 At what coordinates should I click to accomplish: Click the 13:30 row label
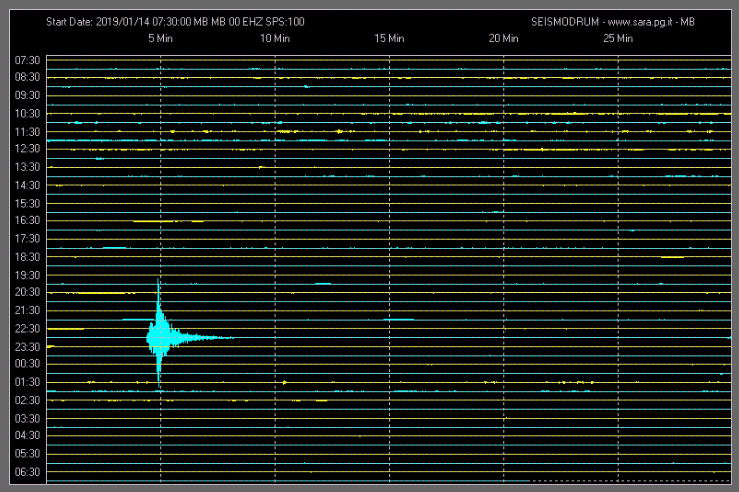27,167
